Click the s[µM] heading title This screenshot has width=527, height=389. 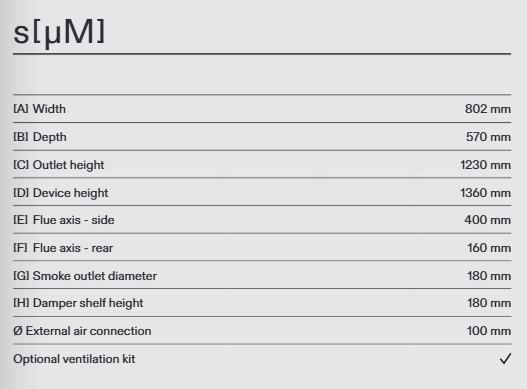point(59,32)
